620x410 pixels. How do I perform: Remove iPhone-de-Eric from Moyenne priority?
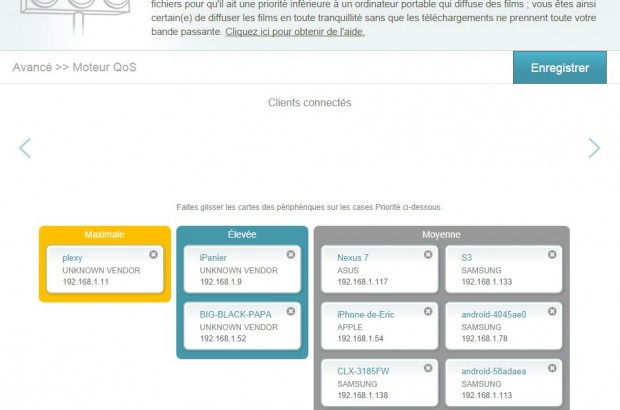428,311
